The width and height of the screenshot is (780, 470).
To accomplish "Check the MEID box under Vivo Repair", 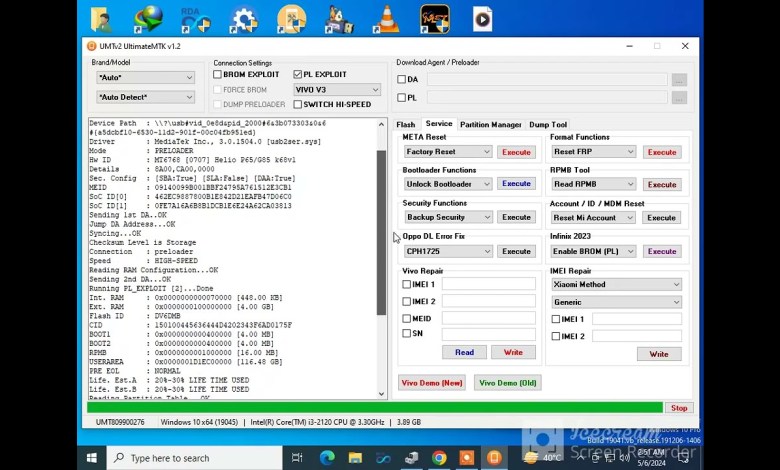I will 407,318.
